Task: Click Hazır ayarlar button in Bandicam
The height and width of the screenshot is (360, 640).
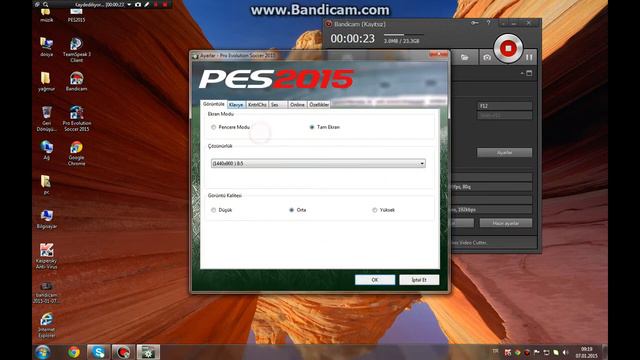Action: click(x=506, y=223)
